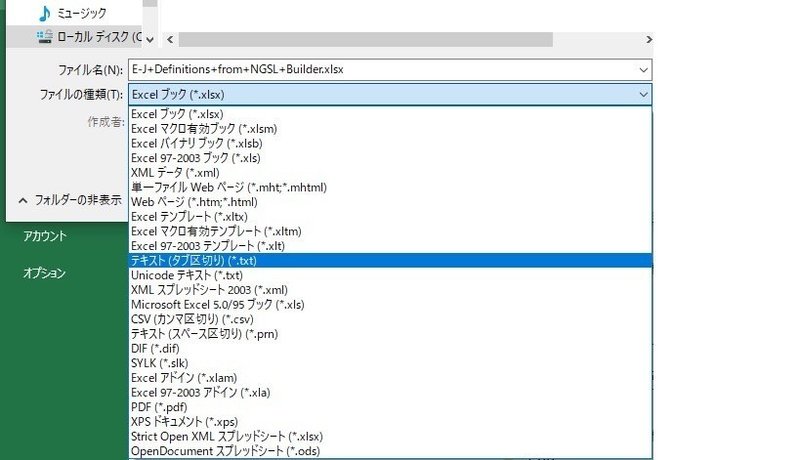Click the horizontal scrollbar thumb
Image resolution: width=800 pixels, height=460 pixels.
(365, 39)
